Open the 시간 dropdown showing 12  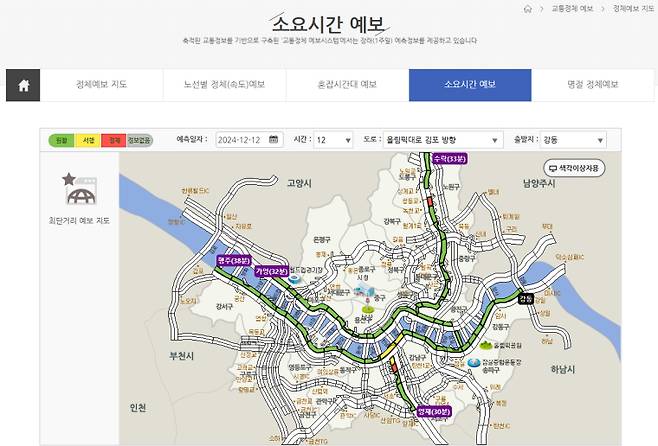[333, 140]
